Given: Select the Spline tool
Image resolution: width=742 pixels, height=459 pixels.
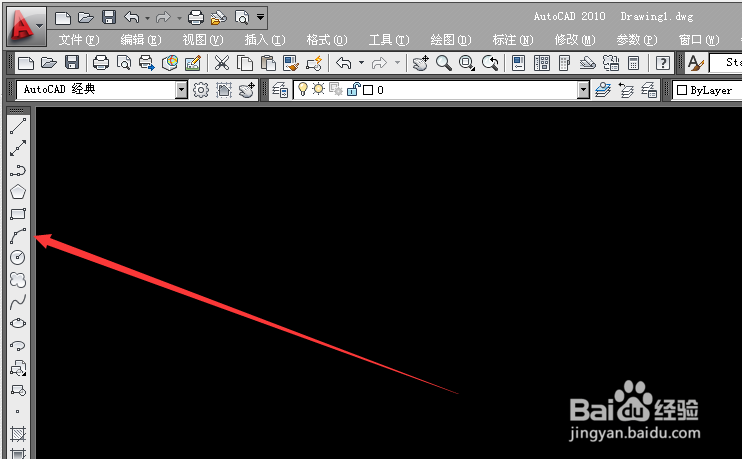Looking at the screenshot, I should click(18, 301).
